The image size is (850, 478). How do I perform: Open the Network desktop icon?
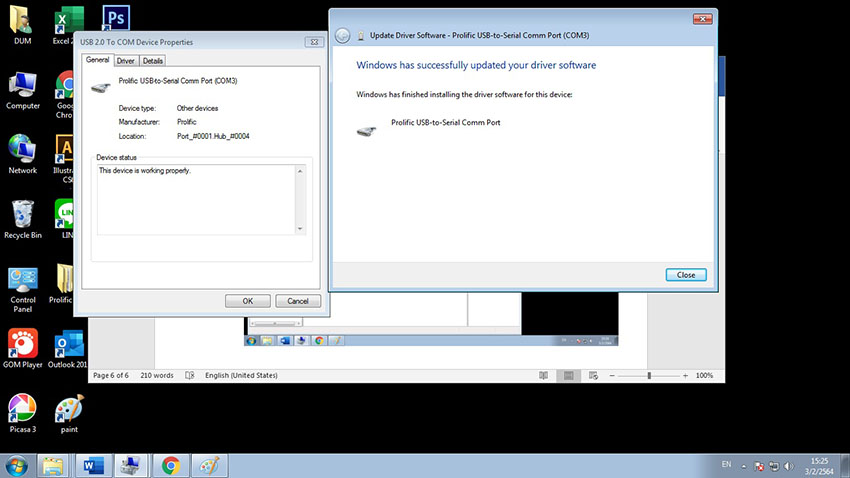[22, 154]
